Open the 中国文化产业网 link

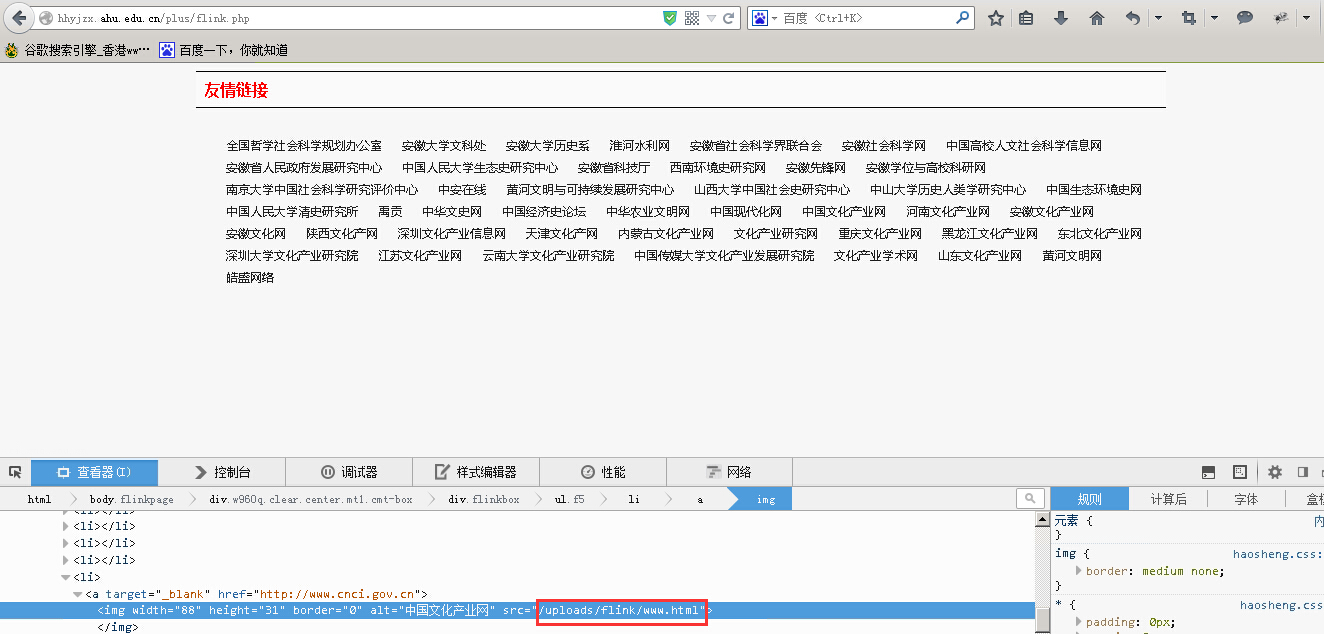point(844,212)
